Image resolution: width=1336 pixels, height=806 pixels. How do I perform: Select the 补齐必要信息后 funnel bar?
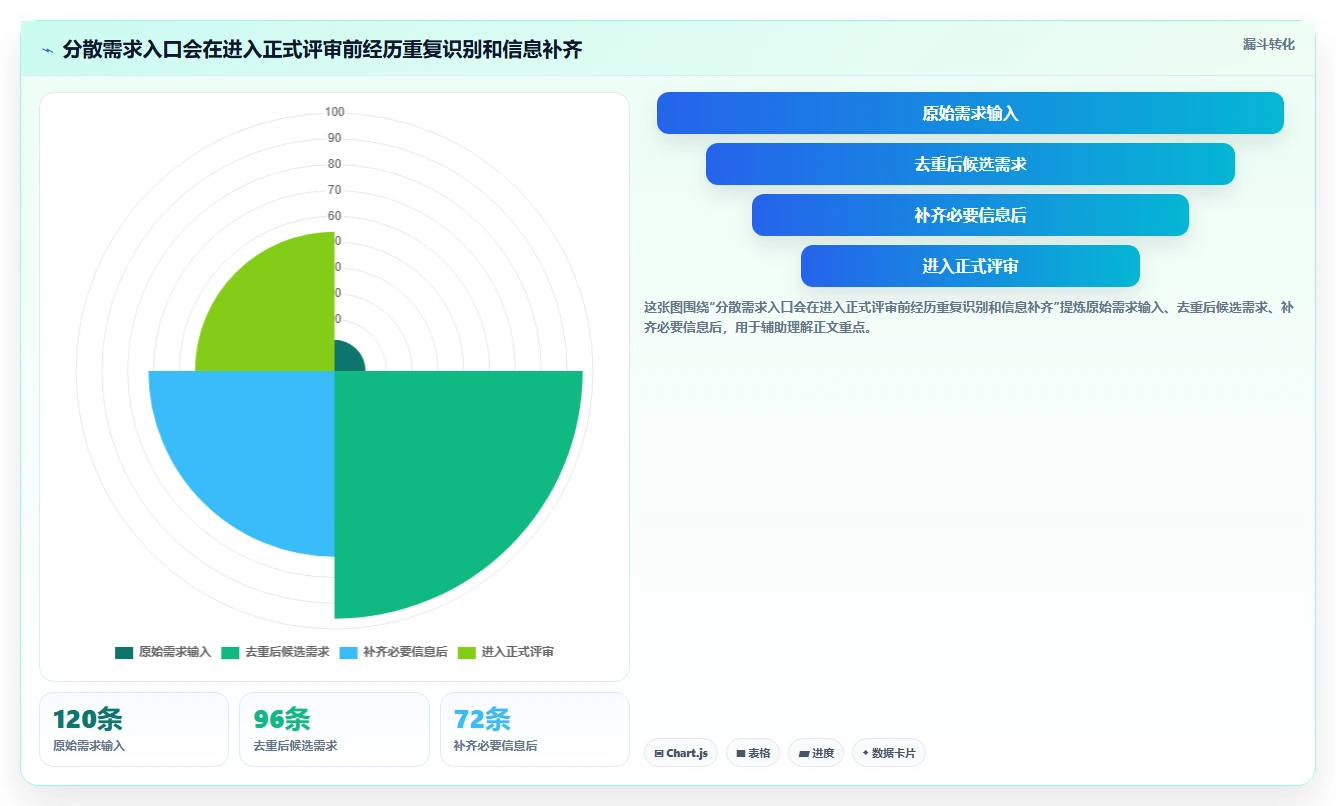point(970,215)
